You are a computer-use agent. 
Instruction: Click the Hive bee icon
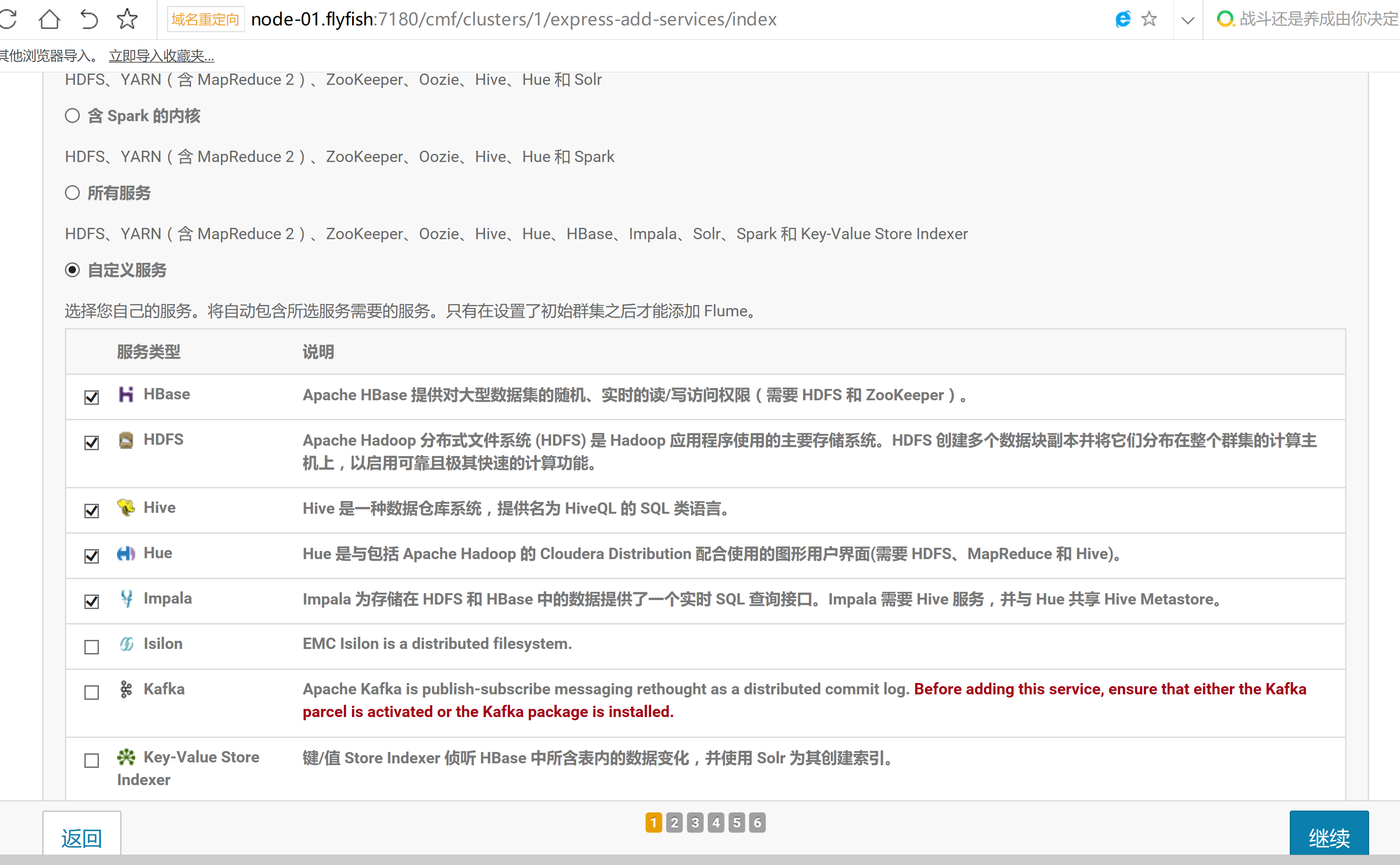(126, 507)
